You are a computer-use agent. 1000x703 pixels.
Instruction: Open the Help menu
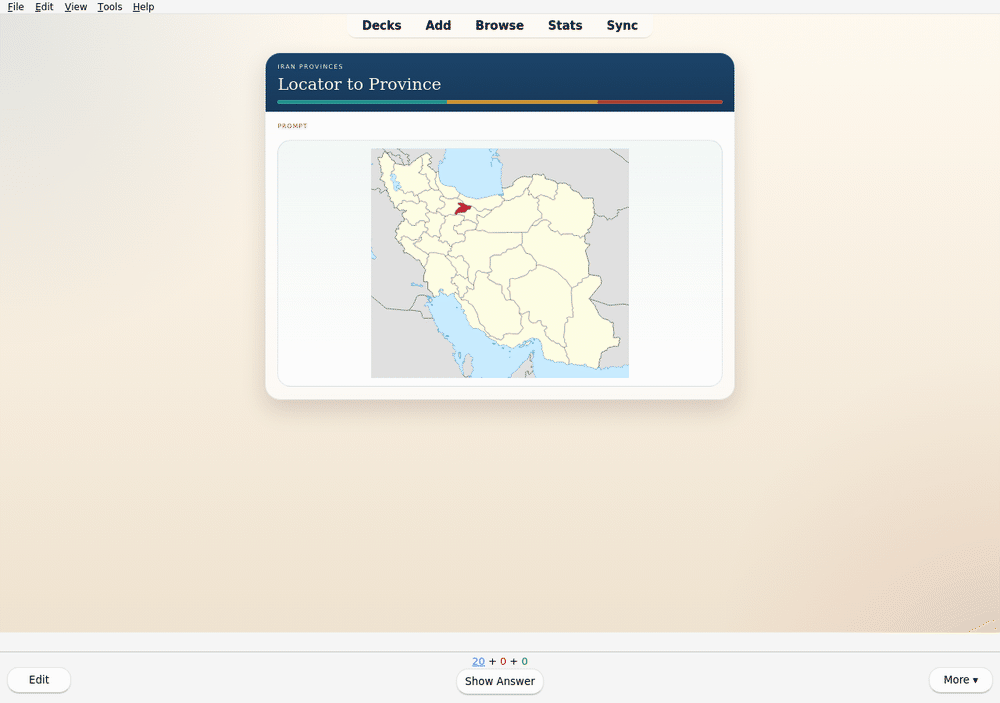coord(143,6)
